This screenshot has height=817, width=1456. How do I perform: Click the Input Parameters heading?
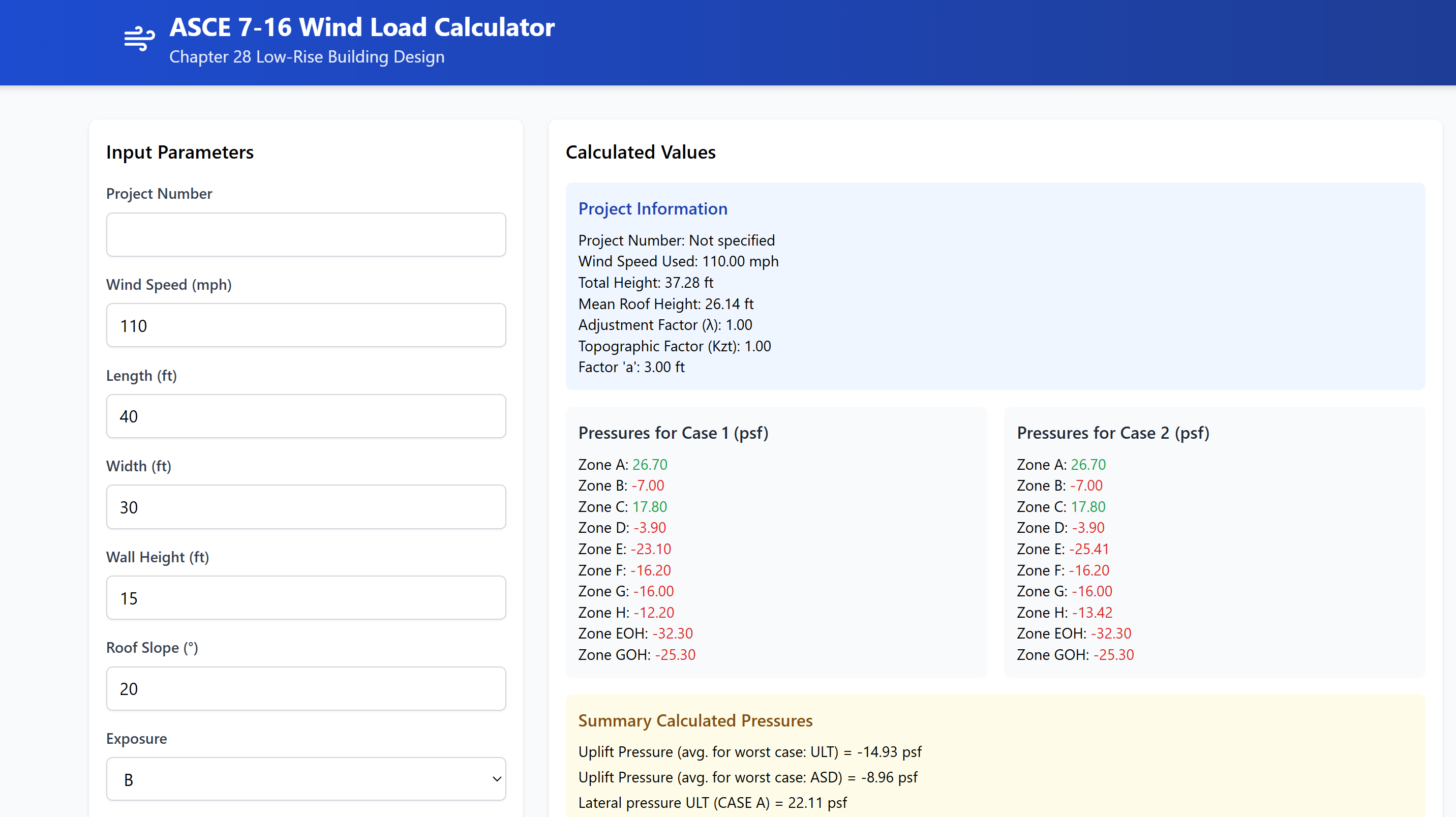[x=180, y=152]
